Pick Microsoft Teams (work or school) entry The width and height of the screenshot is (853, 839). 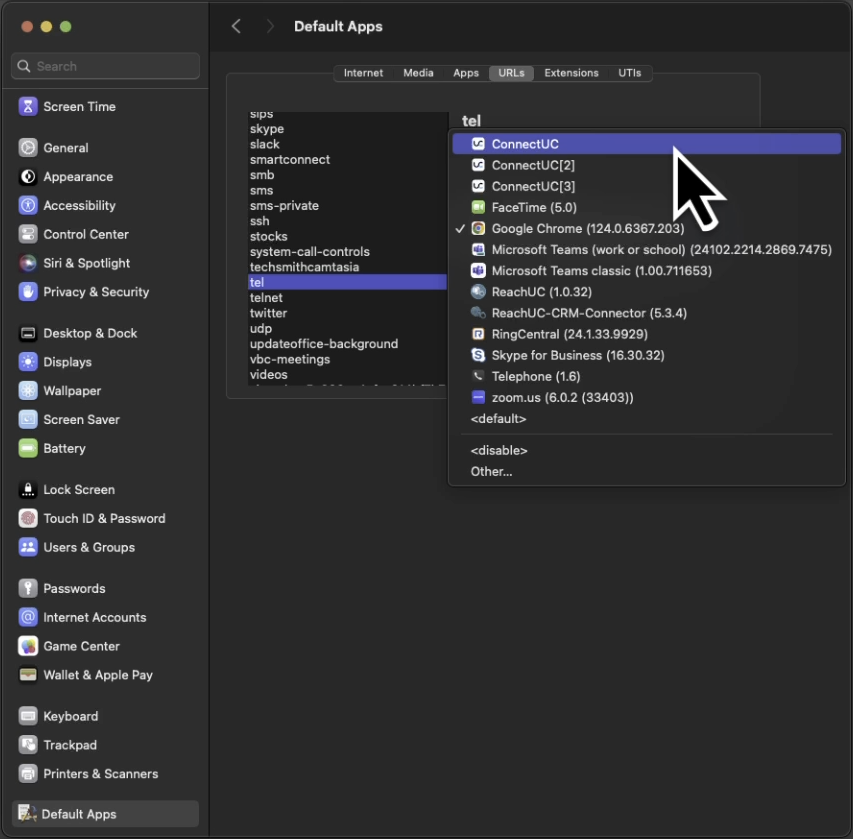point(646,250)
